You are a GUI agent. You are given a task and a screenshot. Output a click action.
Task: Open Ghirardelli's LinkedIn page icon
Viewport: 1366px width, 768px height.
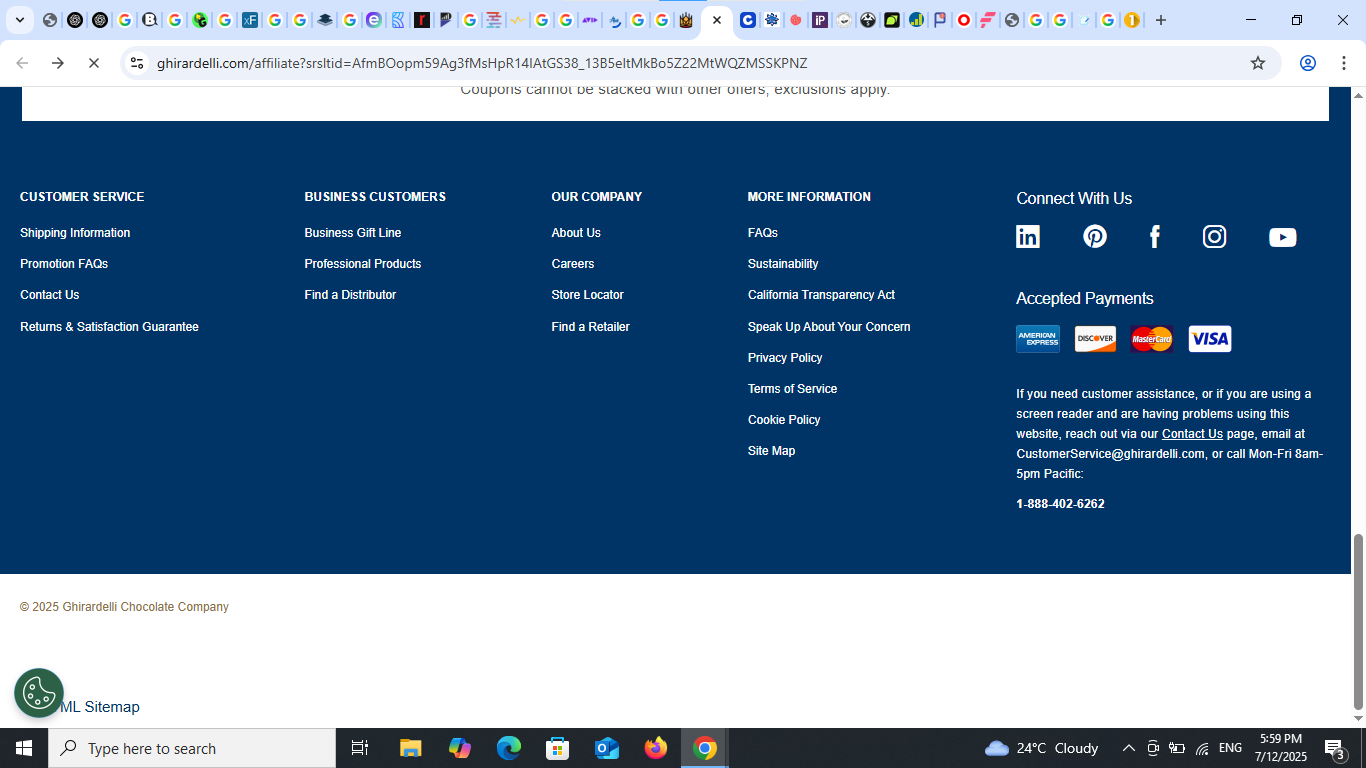(x=1028, y=237)
